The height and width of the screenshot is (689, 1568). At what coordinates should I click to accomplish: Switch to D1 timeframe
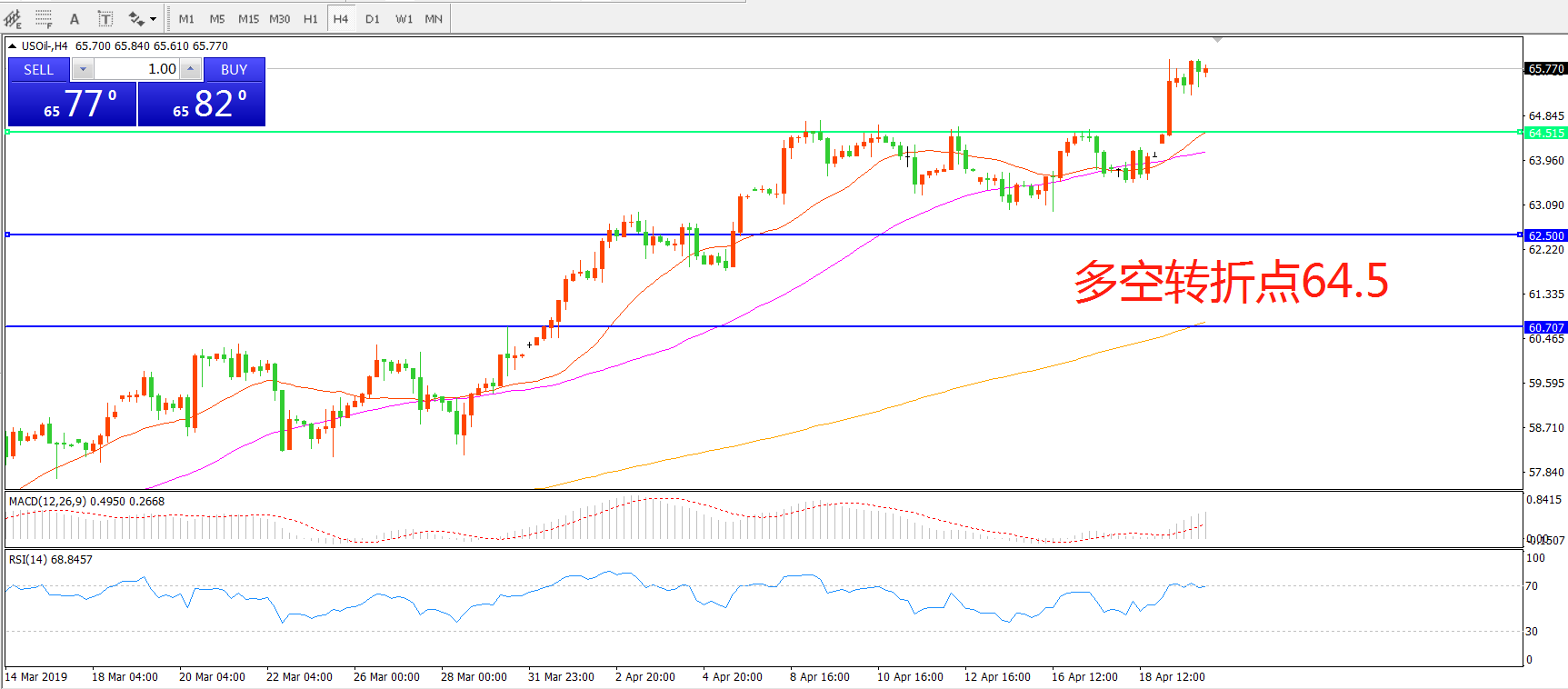(373, 19)
